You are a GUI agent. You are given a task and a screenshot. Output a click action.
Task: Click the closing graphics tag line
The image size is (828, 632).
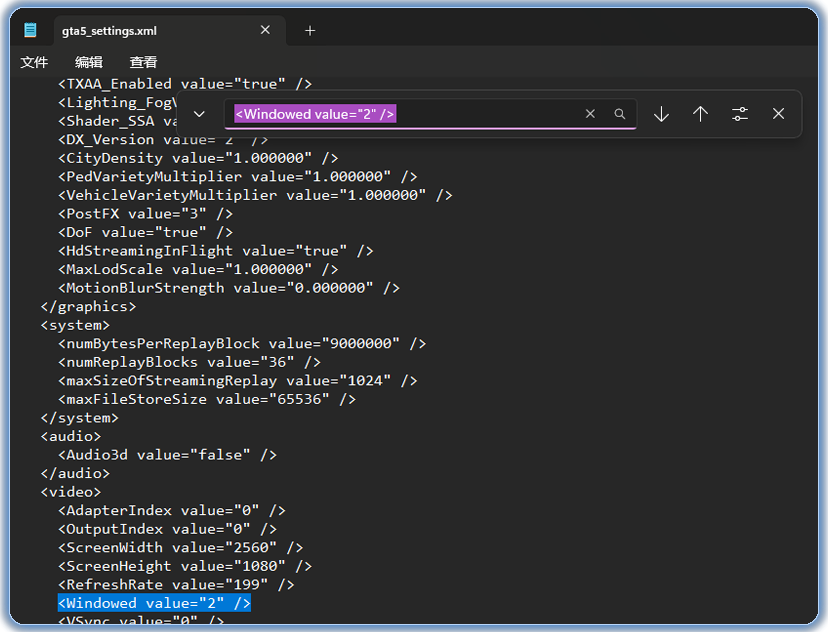click(88, 306)
